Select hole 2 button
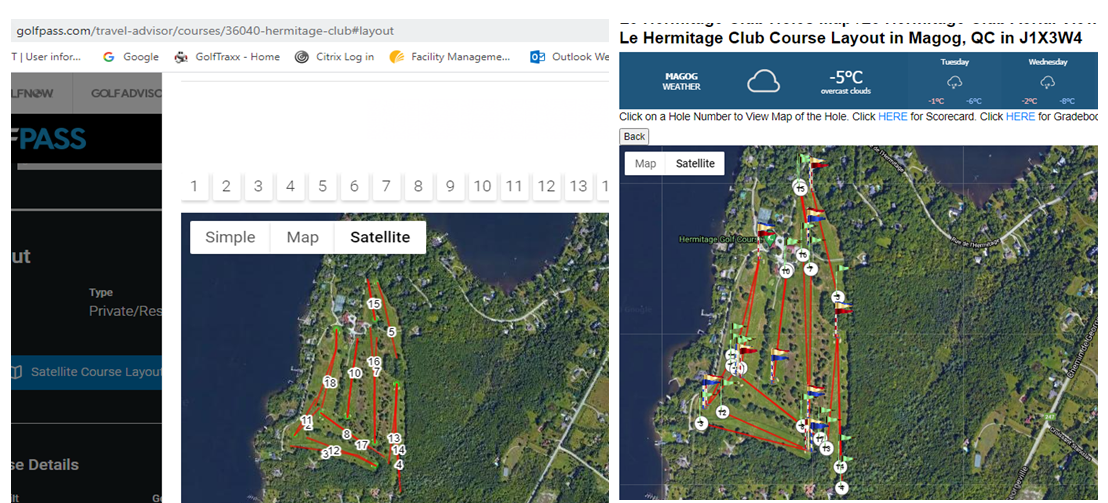The image size is (1108, 503). (x=226, y=187)
